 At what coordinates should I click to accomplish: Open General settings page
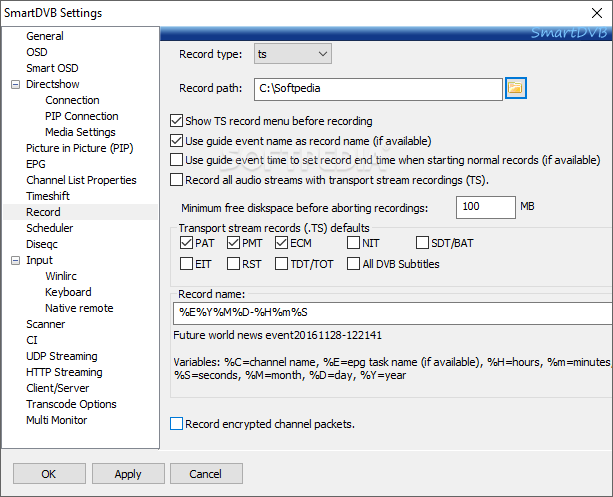(45, 36)
